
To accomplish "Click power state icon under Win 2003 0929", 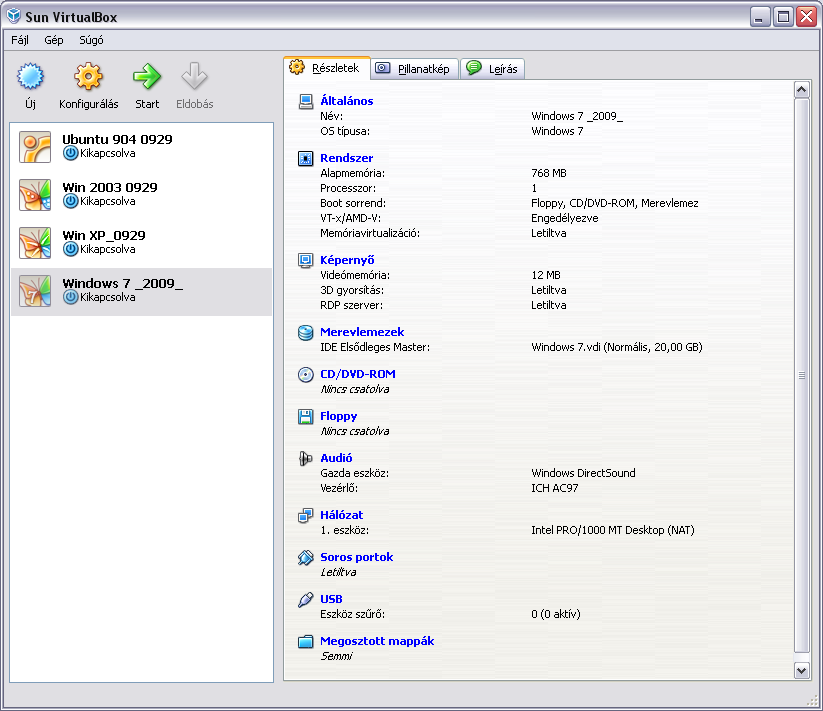I will (70, 201).
